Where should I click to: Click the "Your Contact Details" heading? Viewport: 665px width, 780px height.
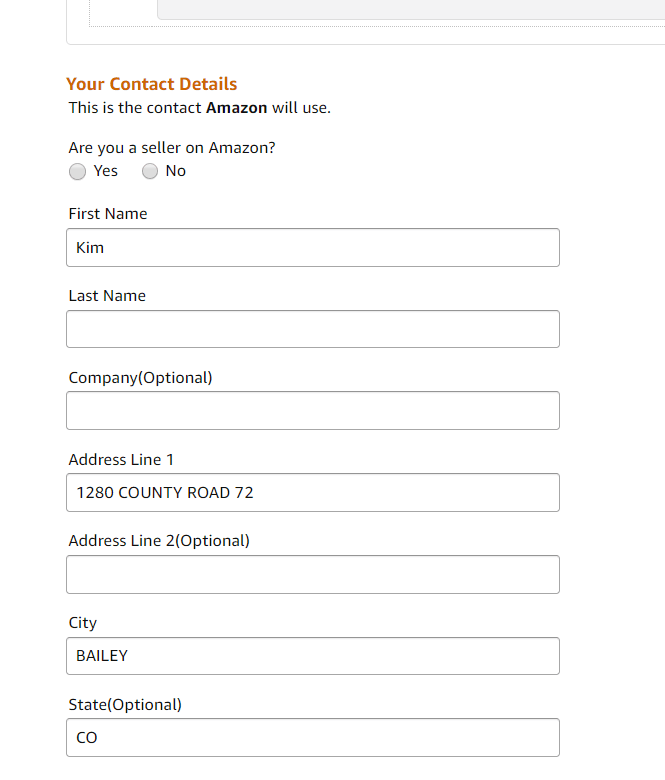[x=152, y=84]
